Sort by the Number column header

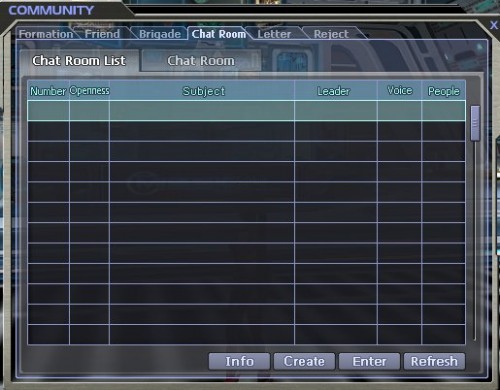pos(48,91)
